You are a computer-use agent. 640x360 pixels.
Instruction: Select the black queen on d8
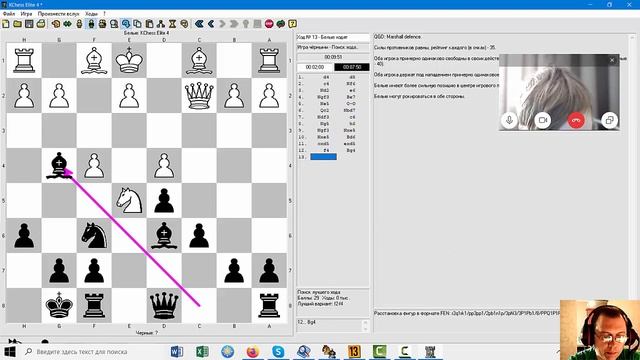tap(164, 305)
